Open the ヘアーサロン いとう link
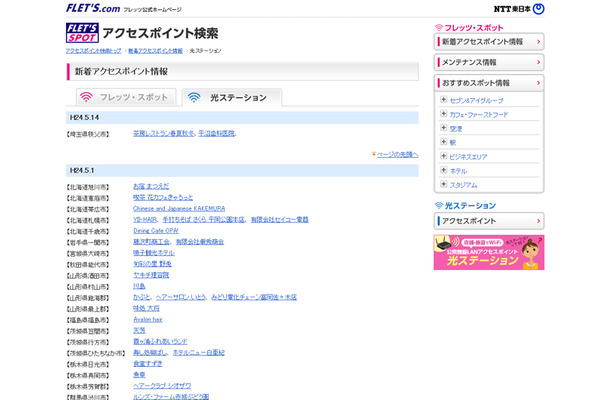Viewport: 610px width, 400px height. point(181,297)
